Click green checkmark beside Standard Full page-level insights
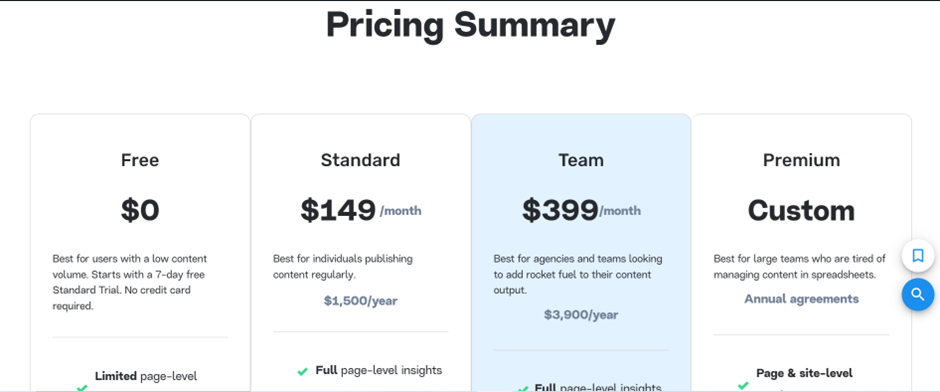The height and width of the screenshot is (392, 940). [302, 372]
